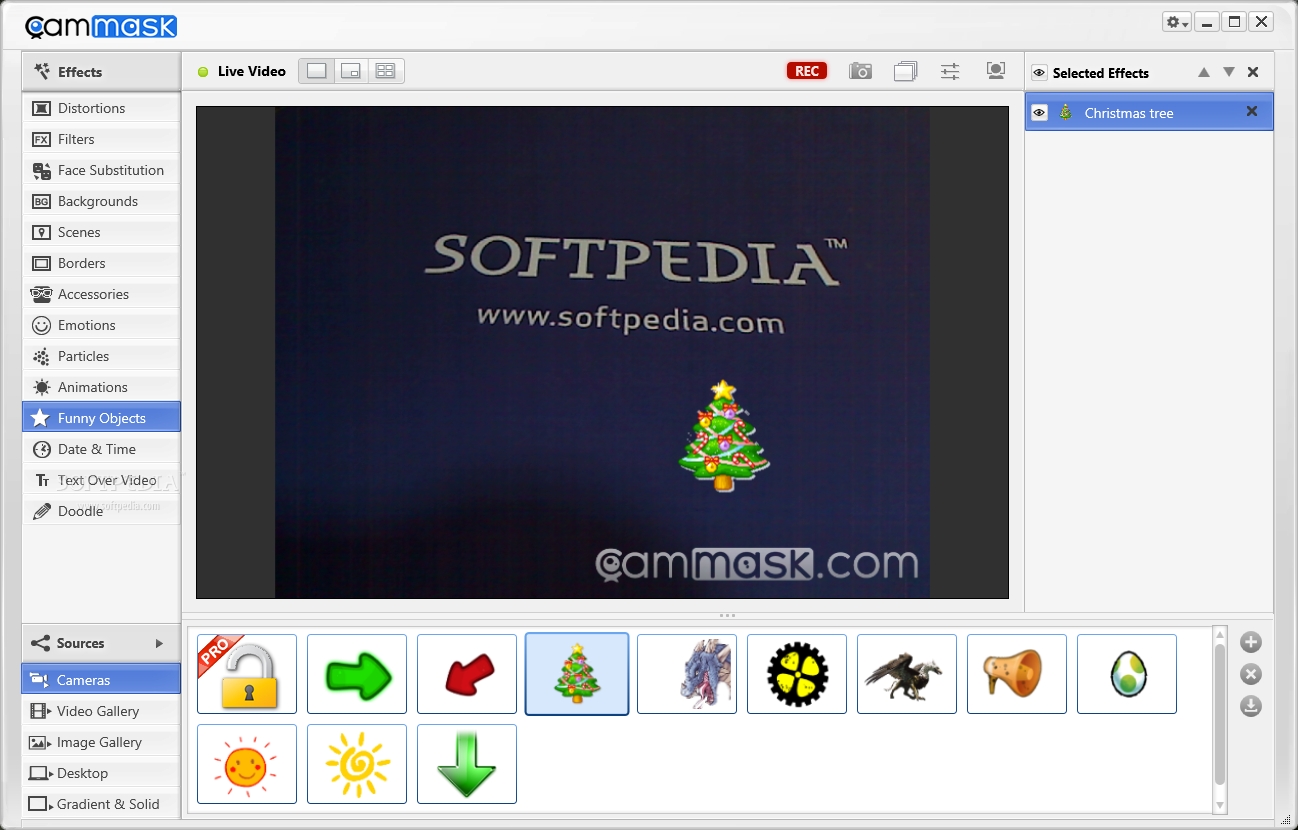
Task: Add the yellow spiral sun object
Action: tap(357, 764)
